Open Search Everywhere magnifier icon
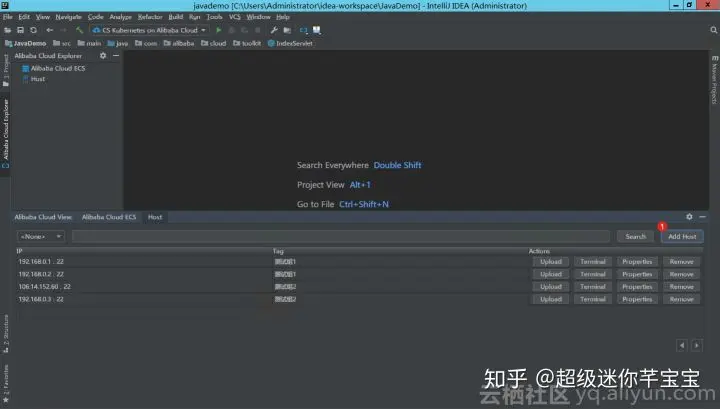The image size is (720, 409). [714, 30]
